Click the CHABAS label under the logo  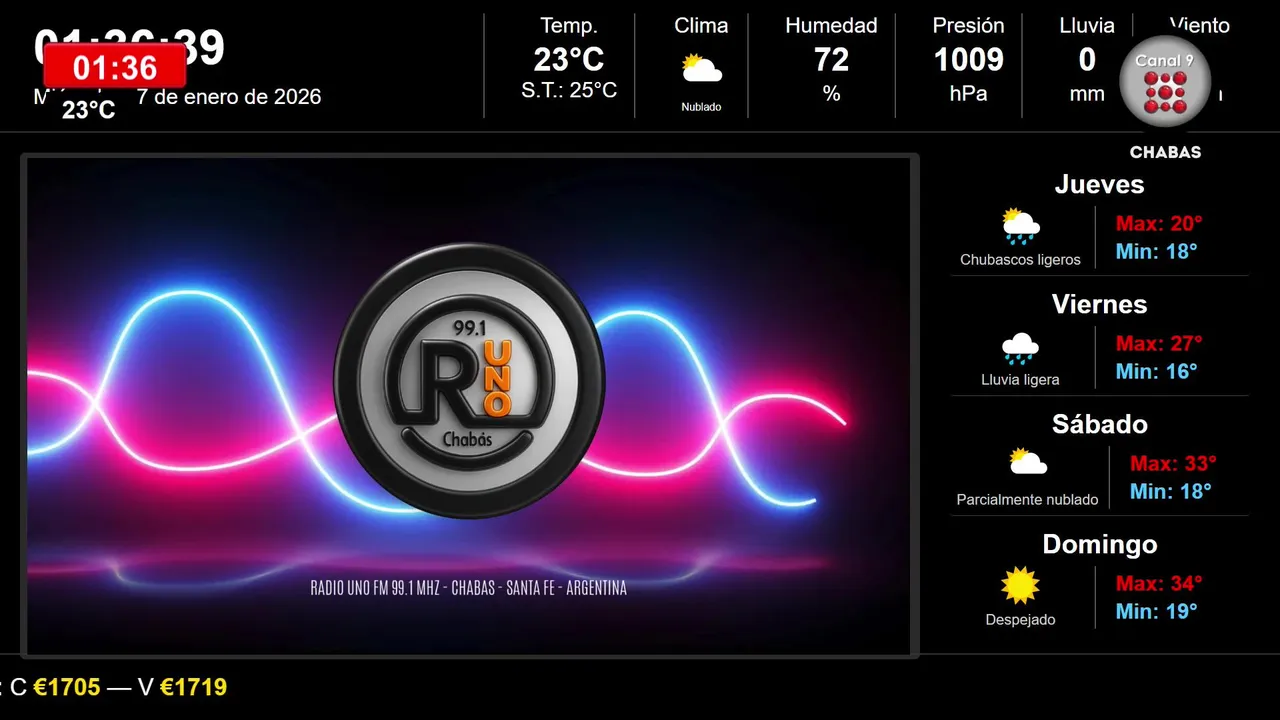pos(1165,153)
